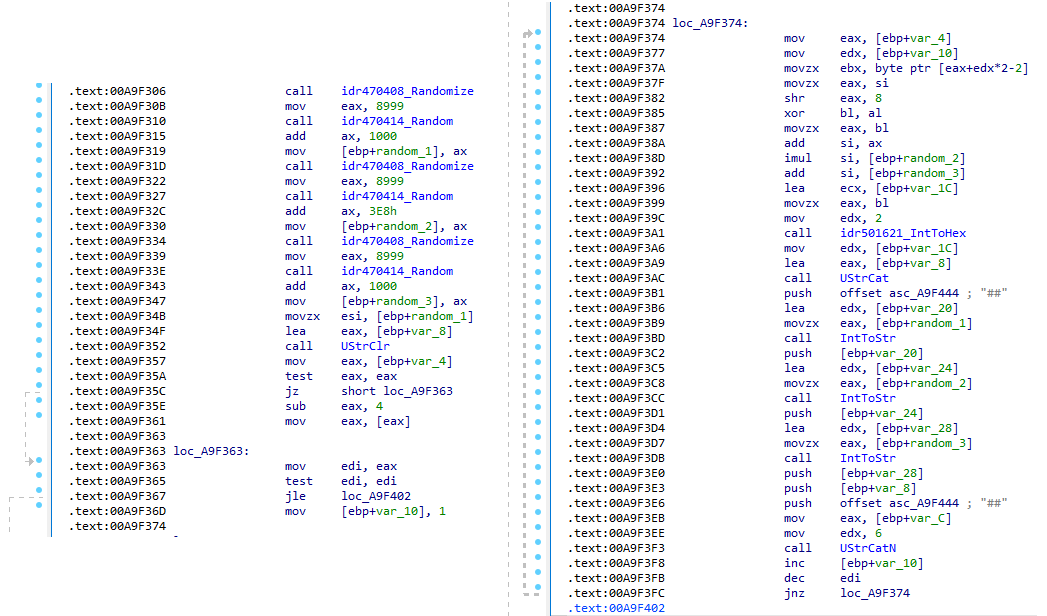Image resolution: width=1047 pixels, height=616 pixels.
Task: Toggle breakpoint dot at address 00A9F306
Action: click(x=37, y=91)
